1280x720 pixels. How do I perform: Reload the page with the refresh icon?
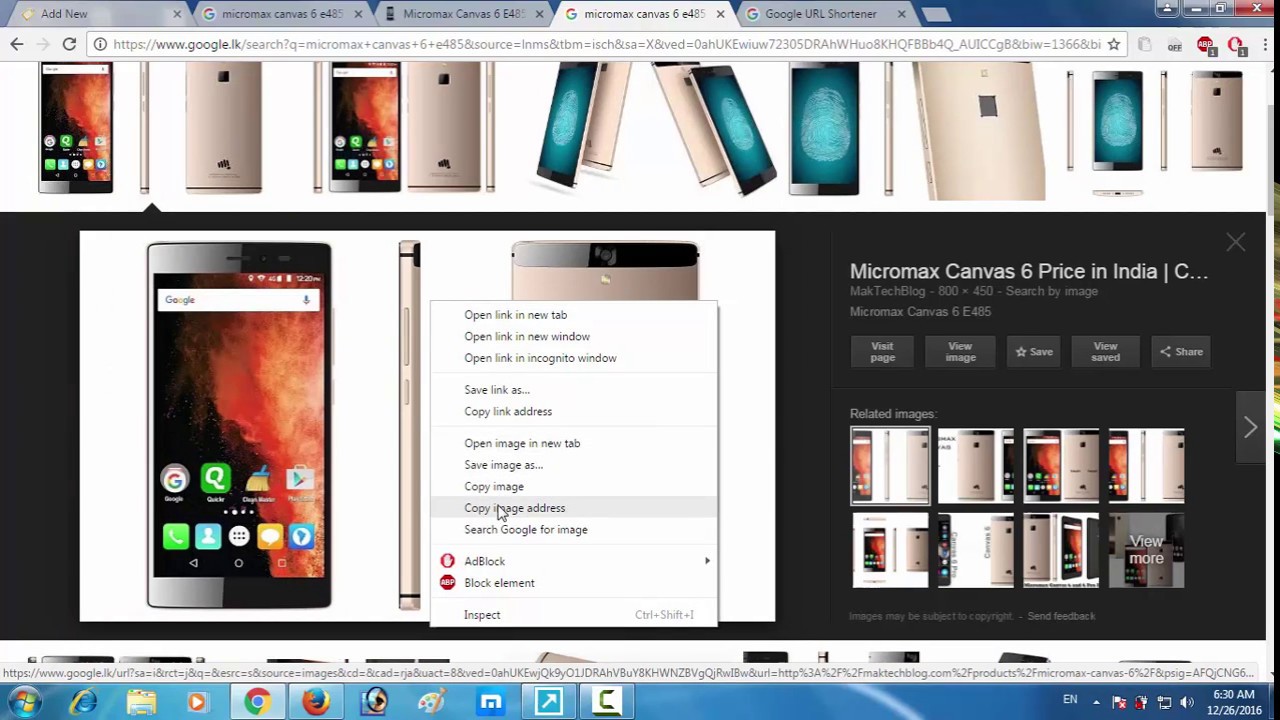tap(69, 44)
